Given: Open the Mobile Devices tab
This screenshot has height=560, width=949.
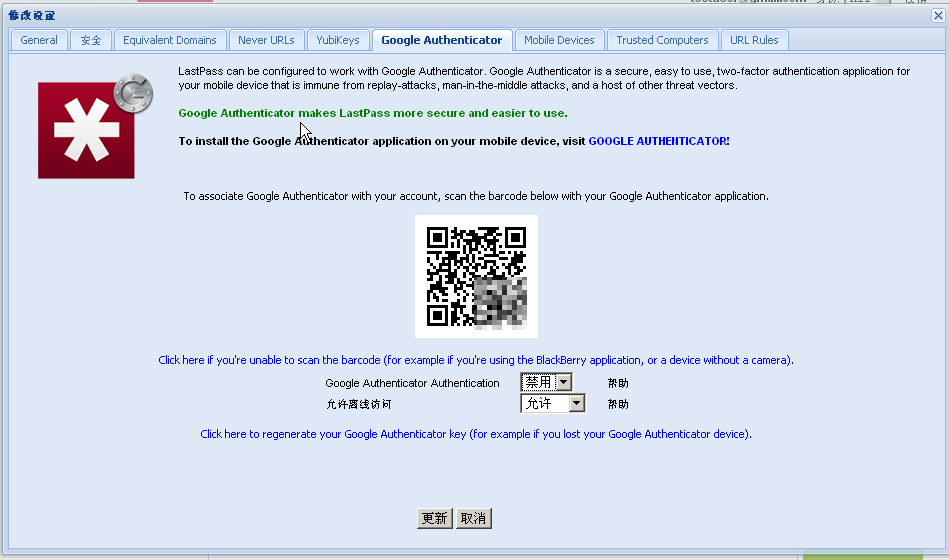Looking at the screenshot, I should (559, 40).
